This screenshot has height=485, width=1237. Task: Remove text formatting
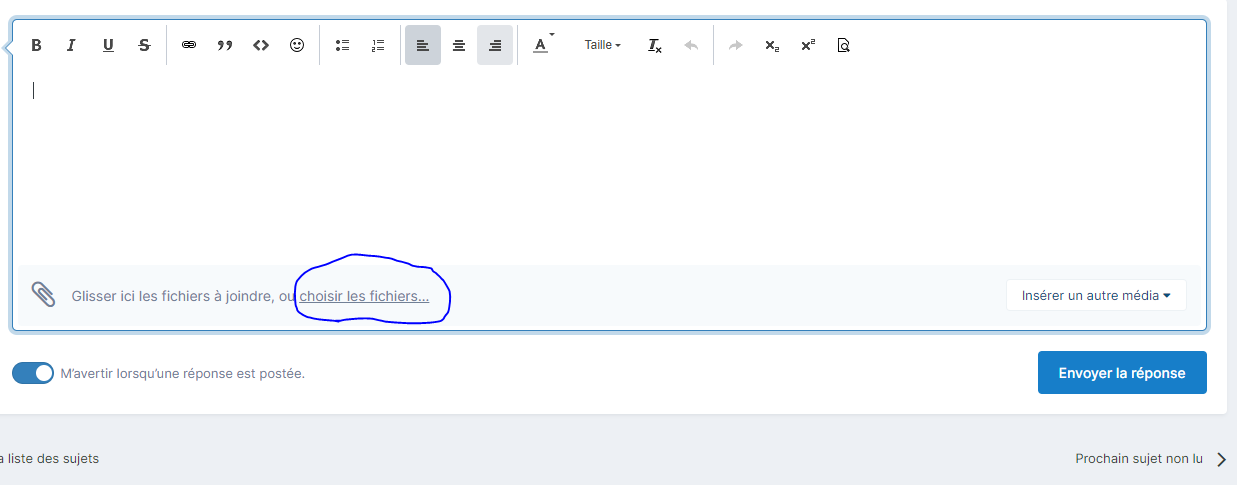pyautogui.click(x=655, y=45)
